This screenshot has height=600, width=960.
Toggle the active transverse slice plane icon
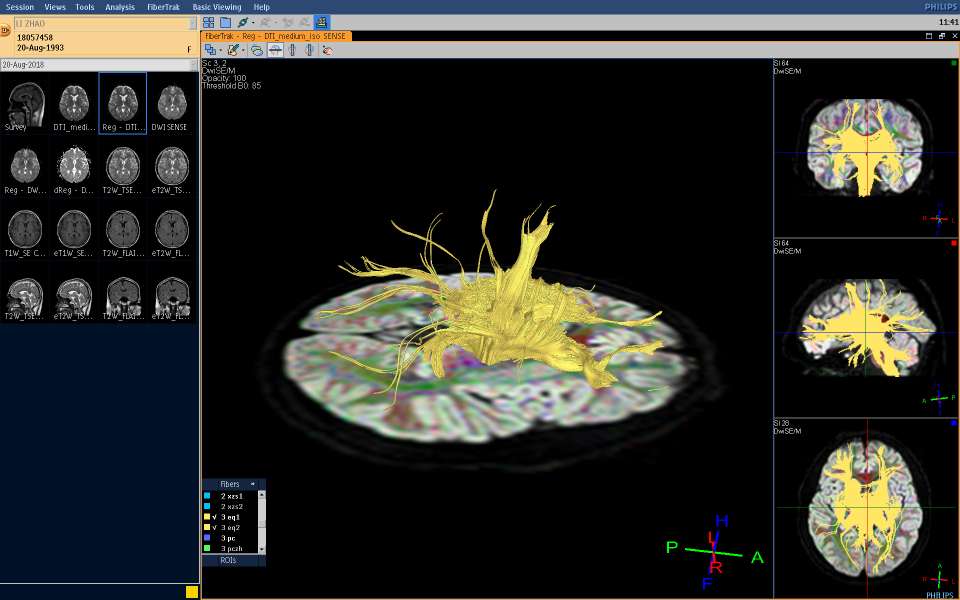click(x=275, y=50)
